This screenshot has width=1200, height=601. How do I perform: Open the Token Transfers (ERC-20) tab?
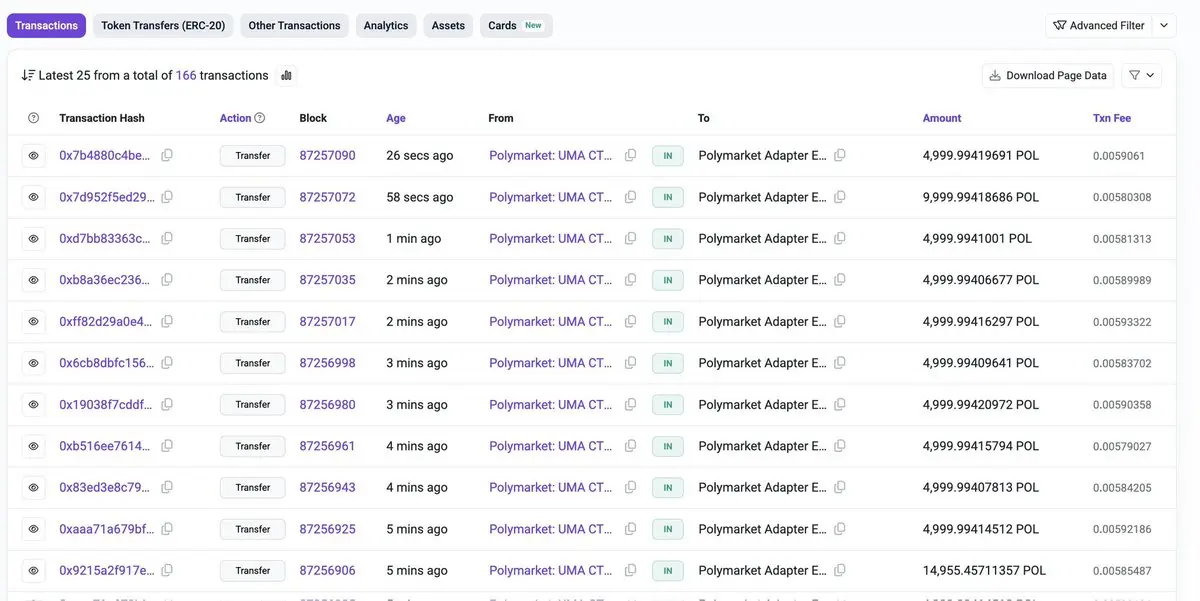tap(163, 25)
